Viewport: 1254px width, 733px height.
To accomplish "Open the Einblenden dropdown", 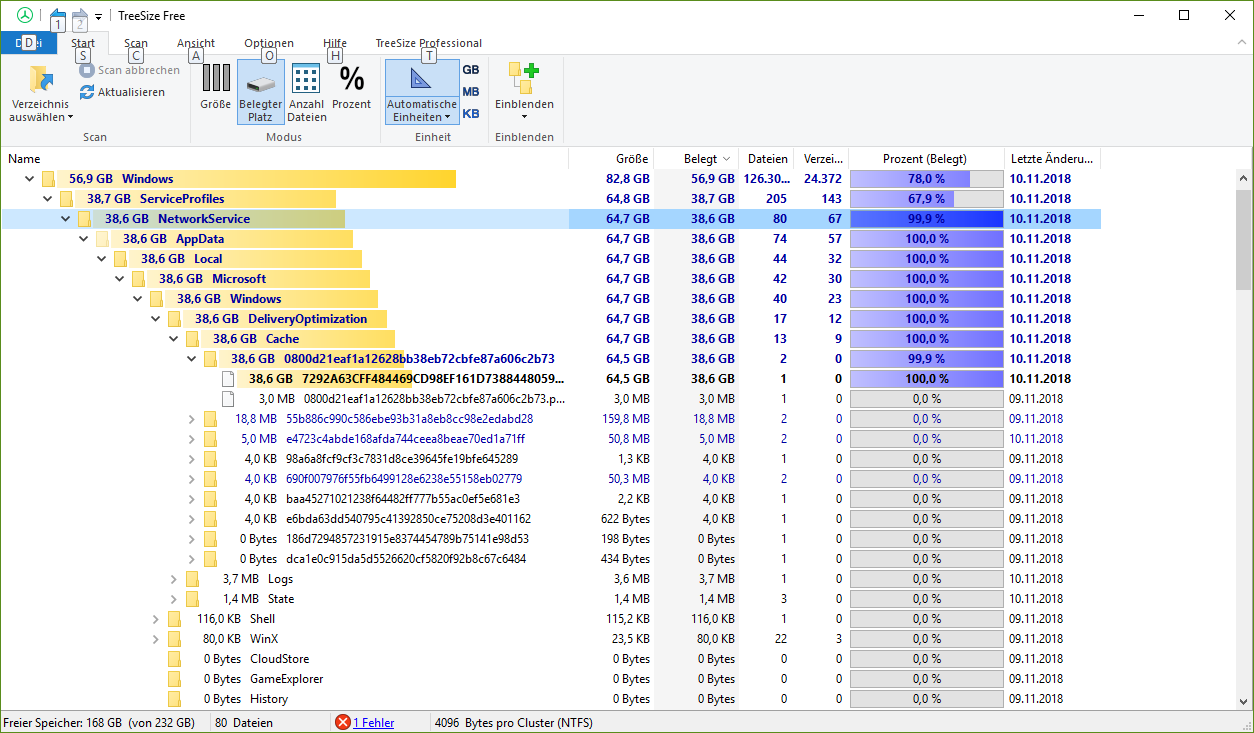I will 524,92.
